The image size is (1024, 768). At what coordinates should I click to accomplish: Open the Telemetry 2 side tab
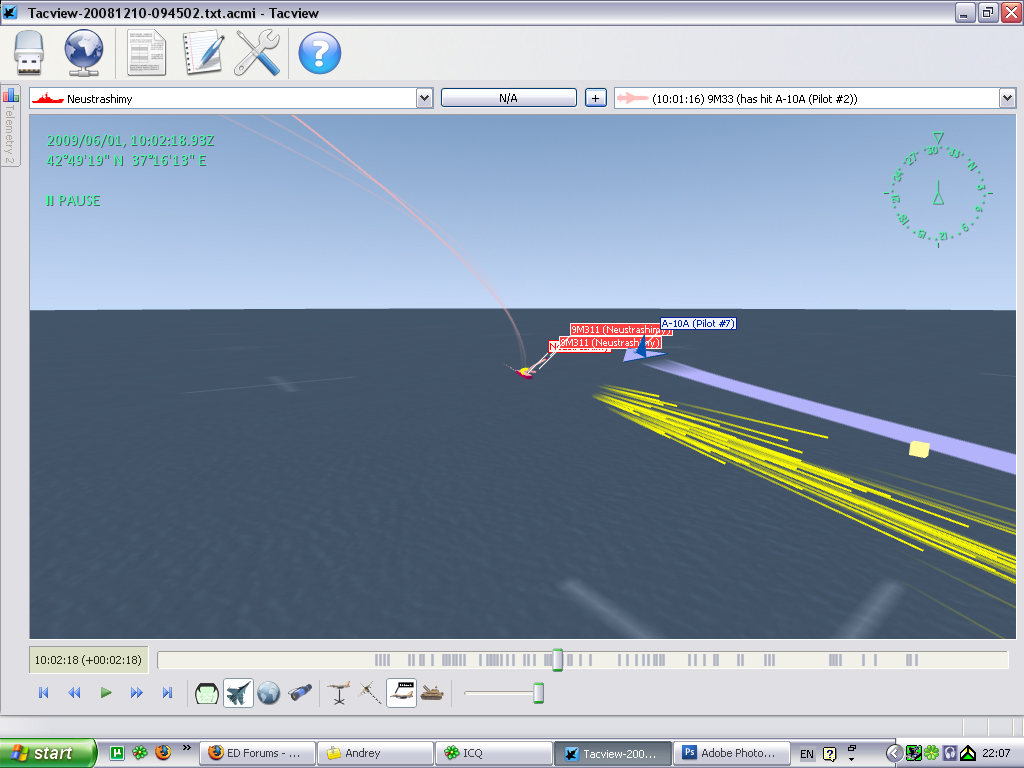10,126
